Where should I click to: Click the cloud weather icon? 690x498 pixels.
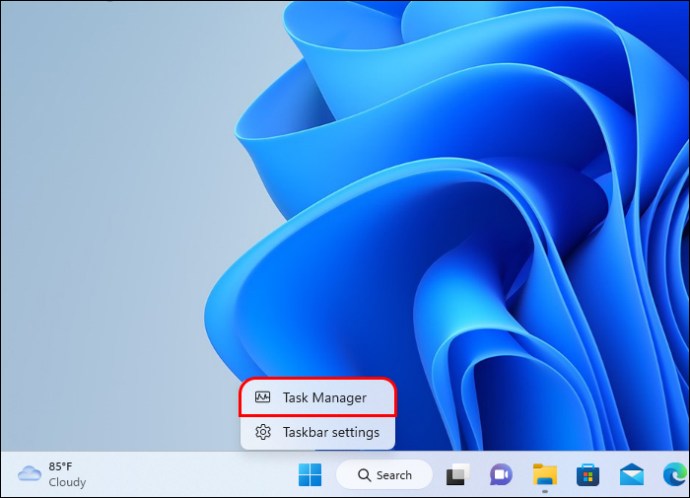pyautogui.click(x=30, y=474)
